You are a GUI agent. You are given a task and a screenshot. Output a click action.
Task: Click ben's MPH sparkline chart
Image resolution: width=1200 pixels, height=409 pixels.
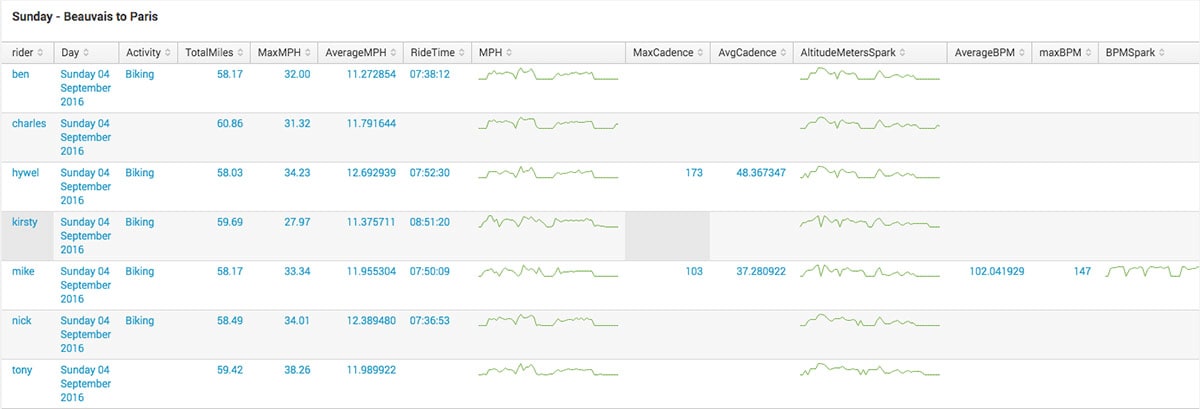pos(548,76)
